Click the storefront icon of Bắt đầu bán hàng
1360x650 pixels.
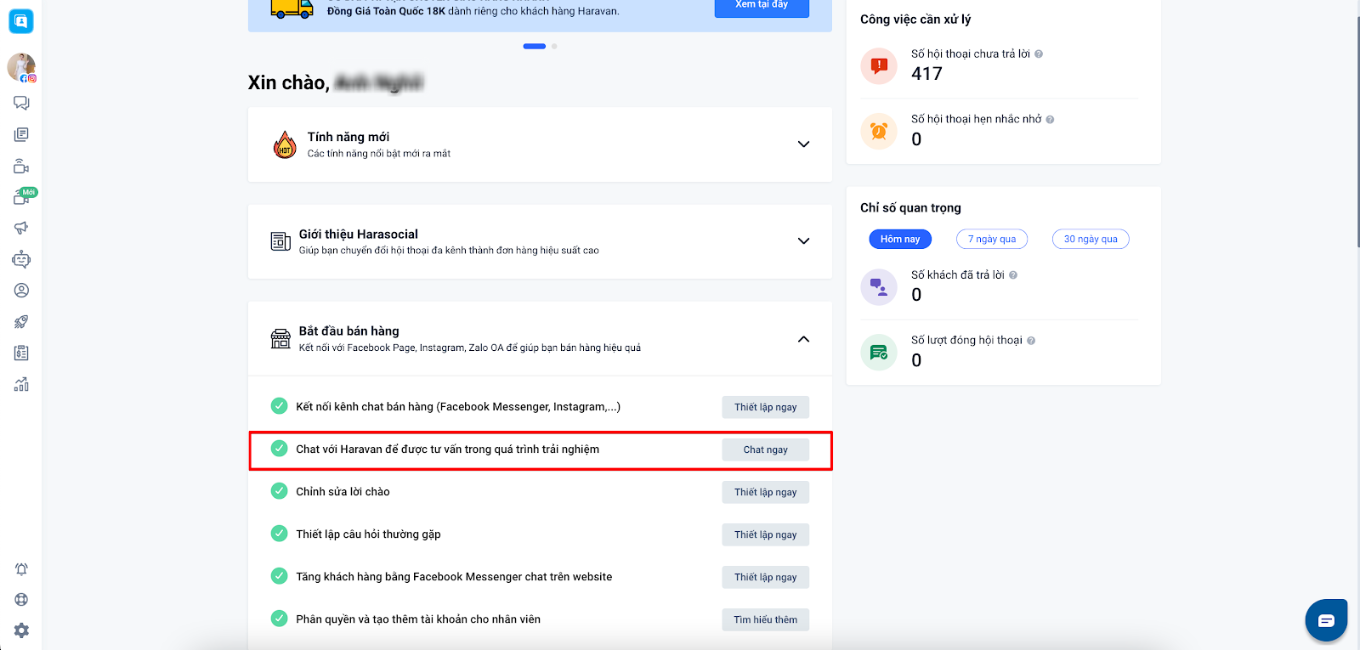[x=281, y=339]
